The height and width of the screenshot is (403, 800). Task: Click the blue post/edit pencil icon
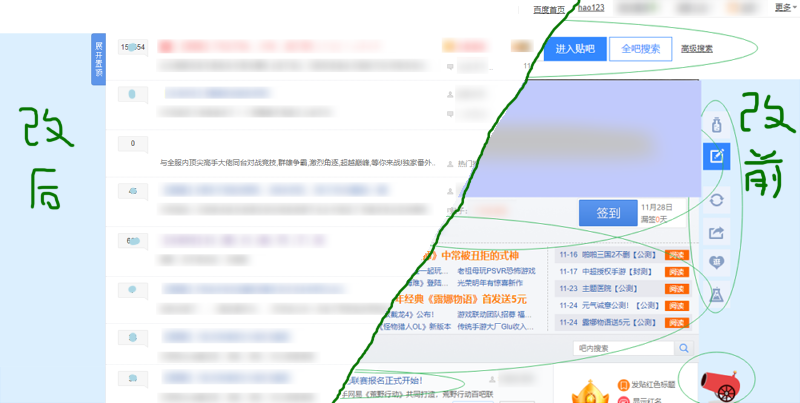716,156
